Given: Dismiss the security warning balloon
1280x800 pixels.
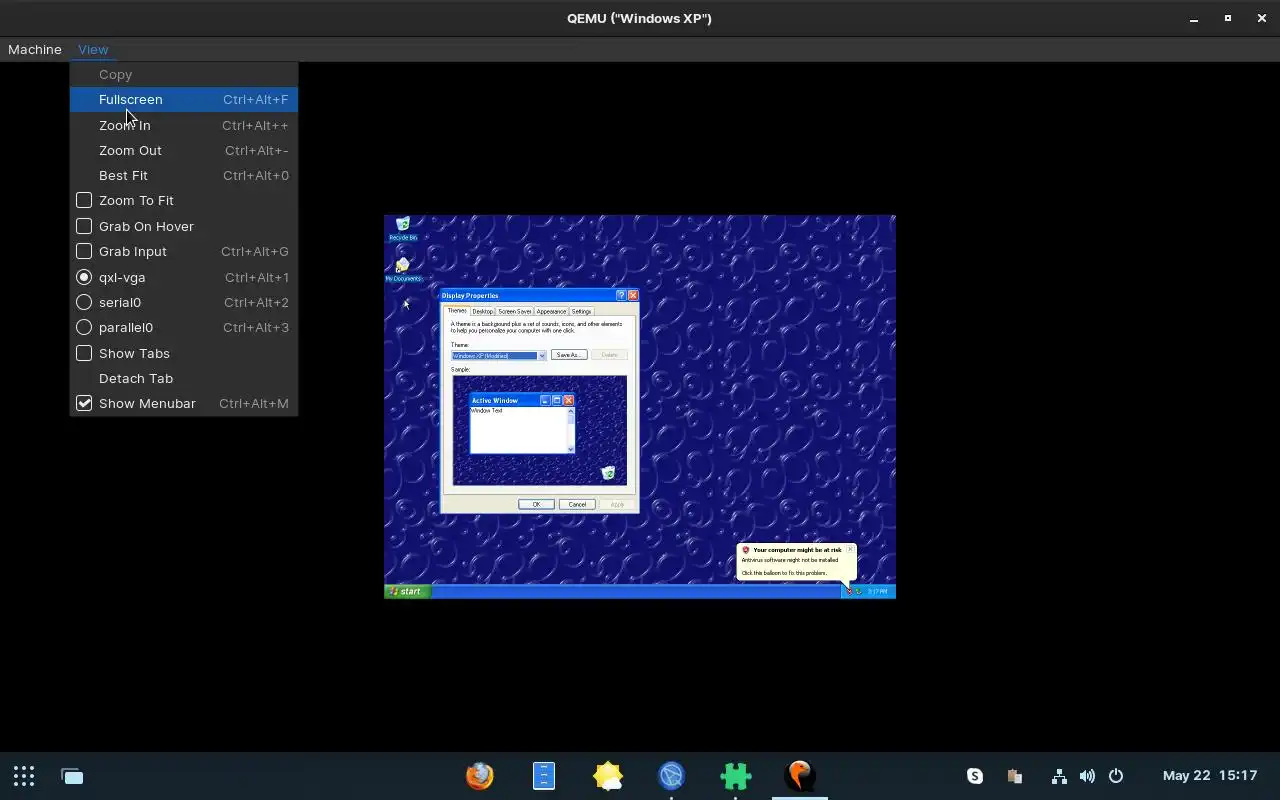Looking at the screenshot, I should pyautogui.click(x=850, y=549).
